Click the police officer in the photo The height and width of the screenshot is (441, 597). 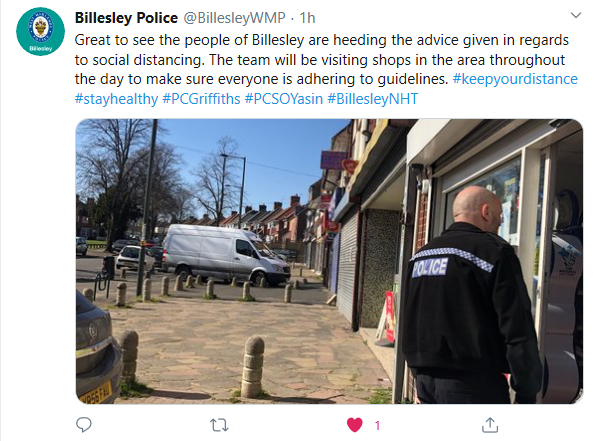point(472,295)
